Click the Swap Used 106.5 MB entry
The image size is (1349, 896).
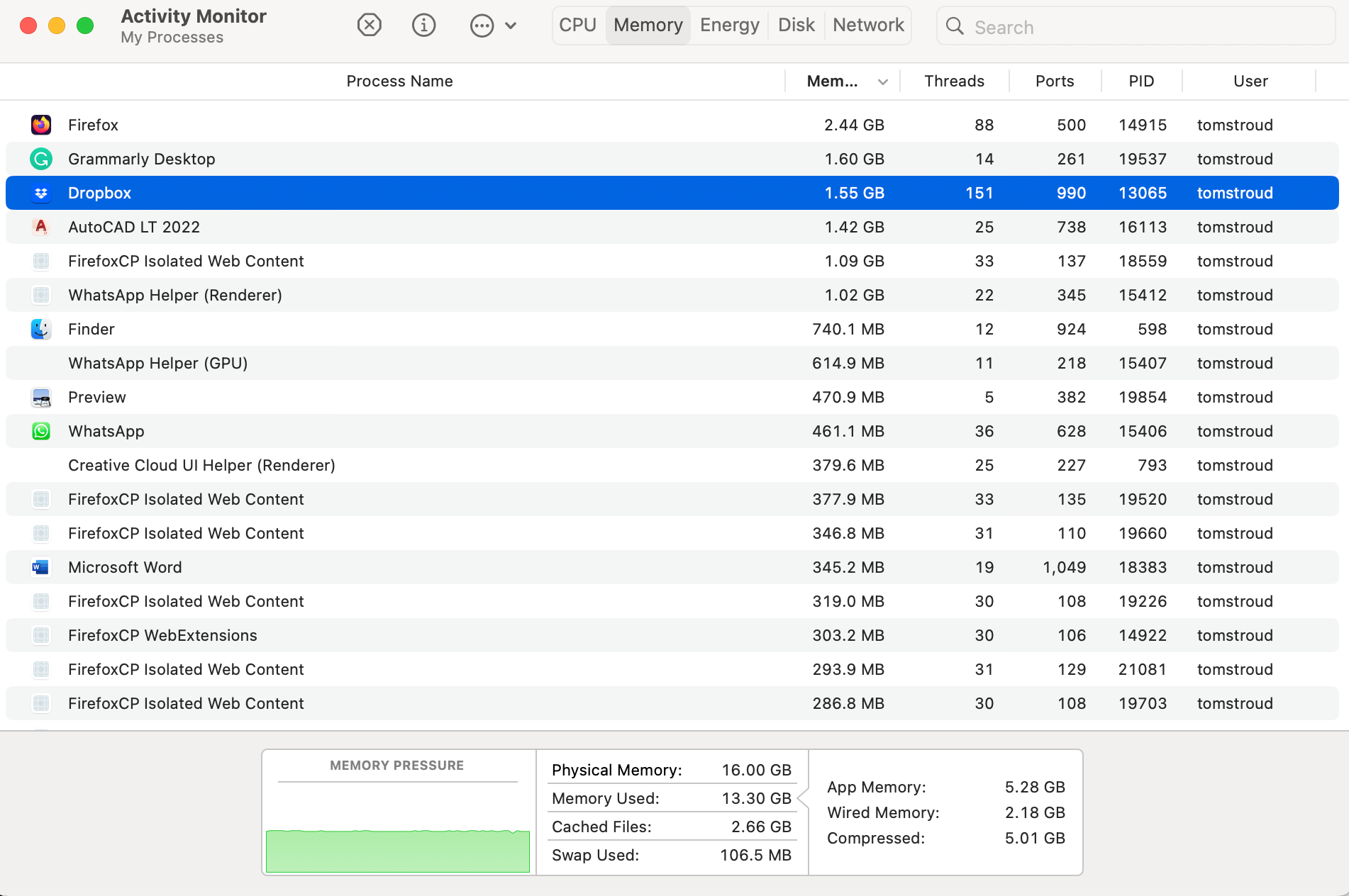click(x=671, y=855)
